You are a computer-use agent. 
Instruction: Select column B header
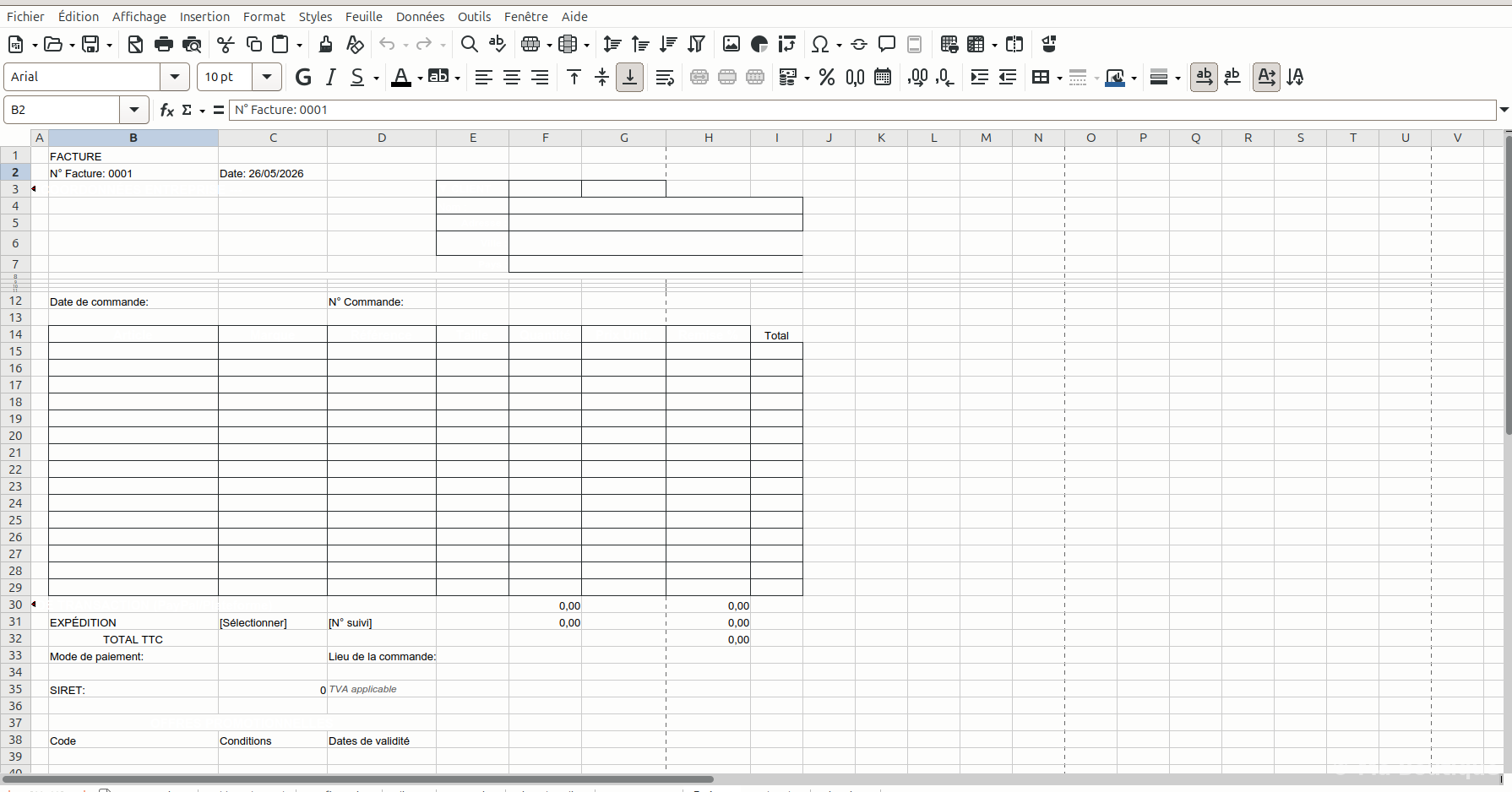(133, 138)
